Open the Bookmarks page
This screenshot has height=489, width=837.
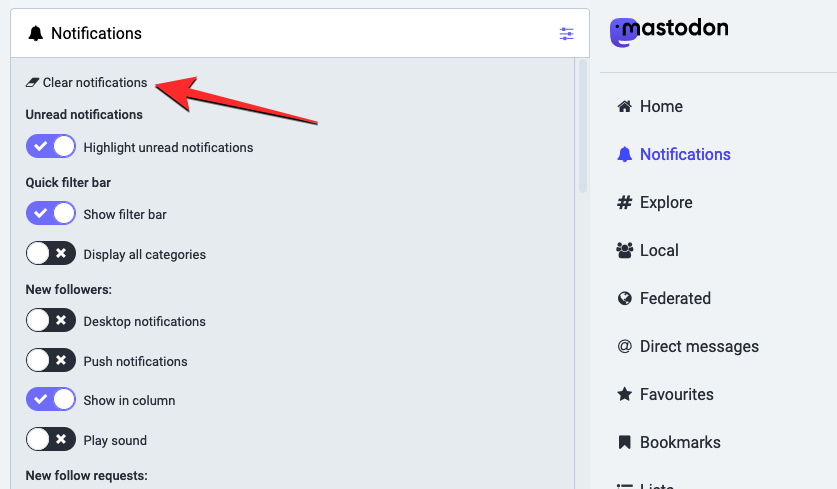coord(669,443)
